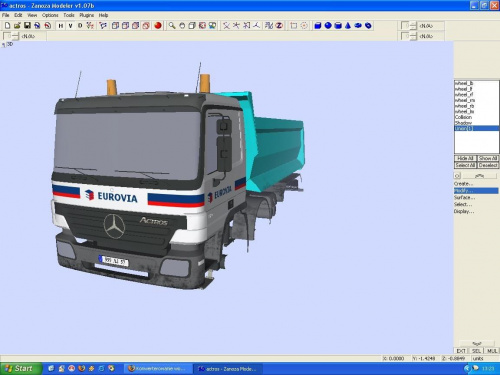Click the Z coordinate readout
This screenshot has width=500, height=375.
pos(455,359)
